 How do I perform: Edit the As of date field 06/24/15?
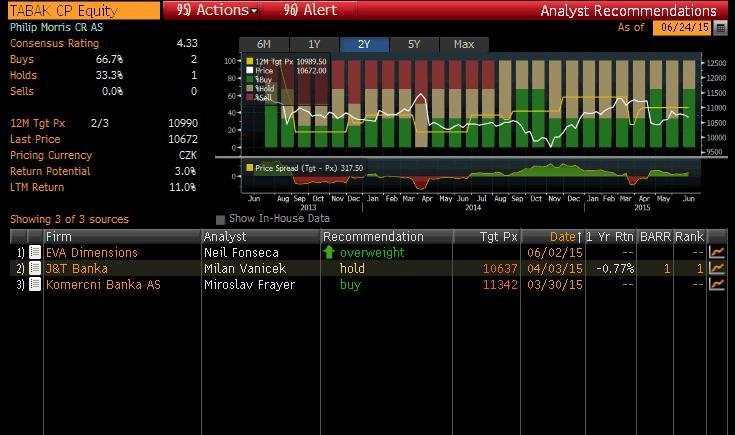[682, 28]
